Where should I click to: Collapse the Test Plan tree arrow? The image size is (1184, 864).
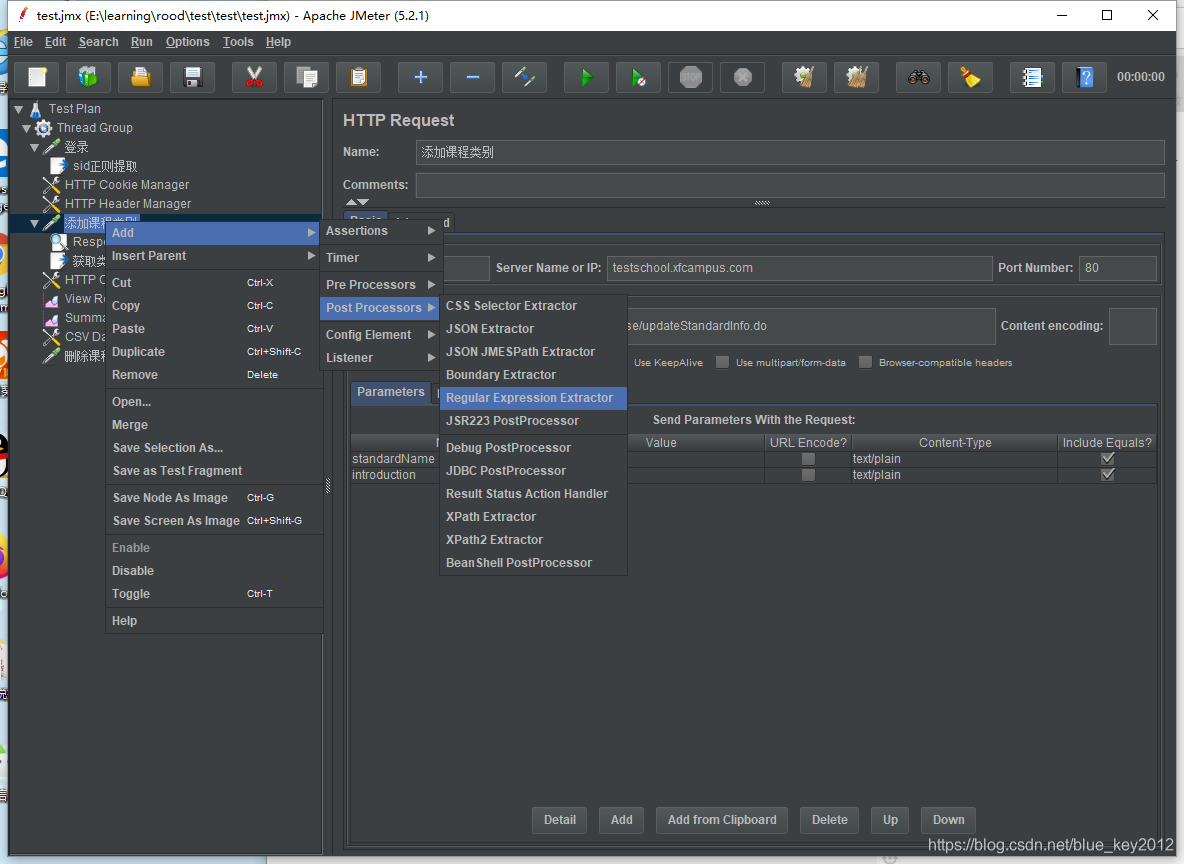(x=19, y=110)
